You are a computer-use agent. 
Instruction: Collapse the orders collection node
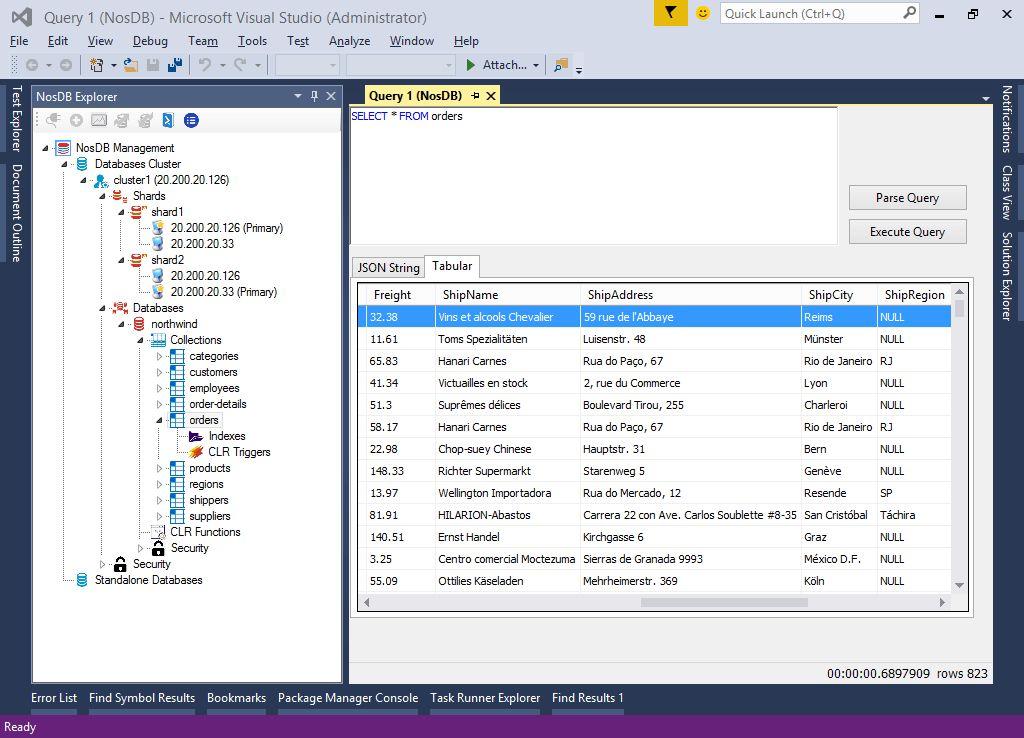(x=159, y=420)
